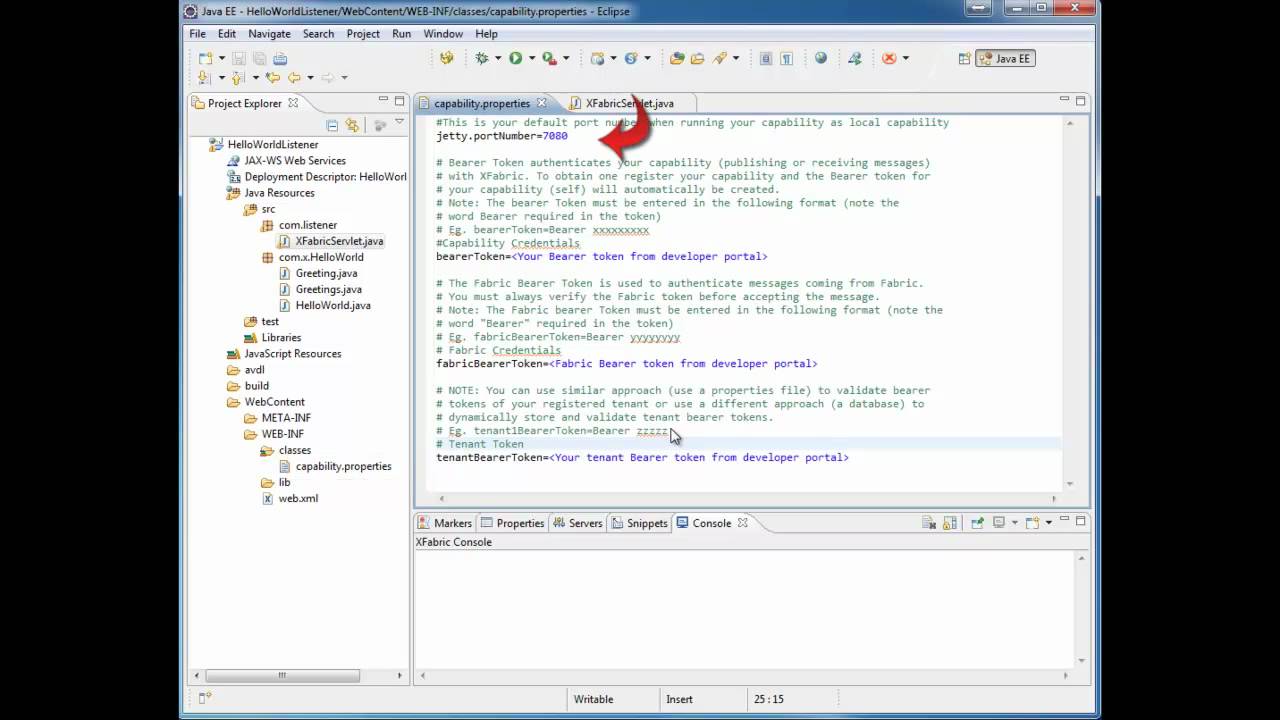Click the tenantBearerToken property line in the editor
This screenshot has height=720, width=1280.
tap(642, 457)
